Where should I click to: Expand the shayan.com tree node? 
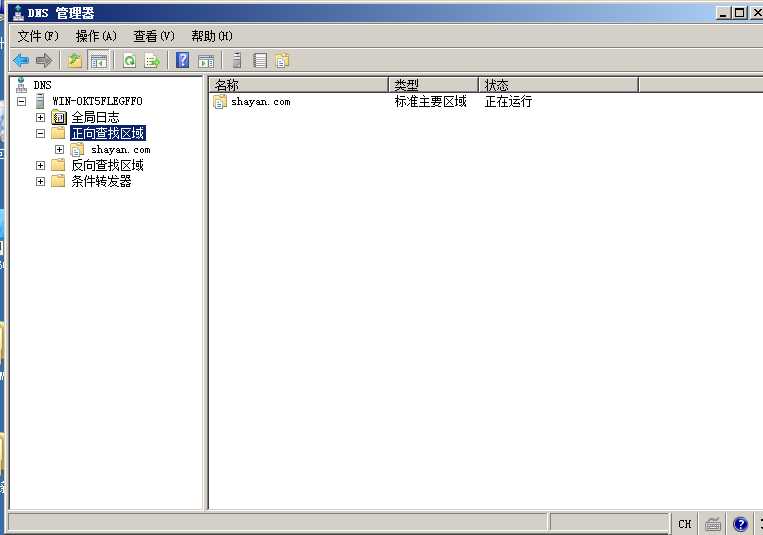tap(59, 149)
